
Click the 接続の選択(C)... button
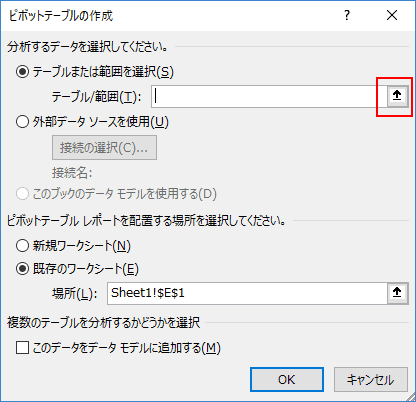(x=104, y=147)
